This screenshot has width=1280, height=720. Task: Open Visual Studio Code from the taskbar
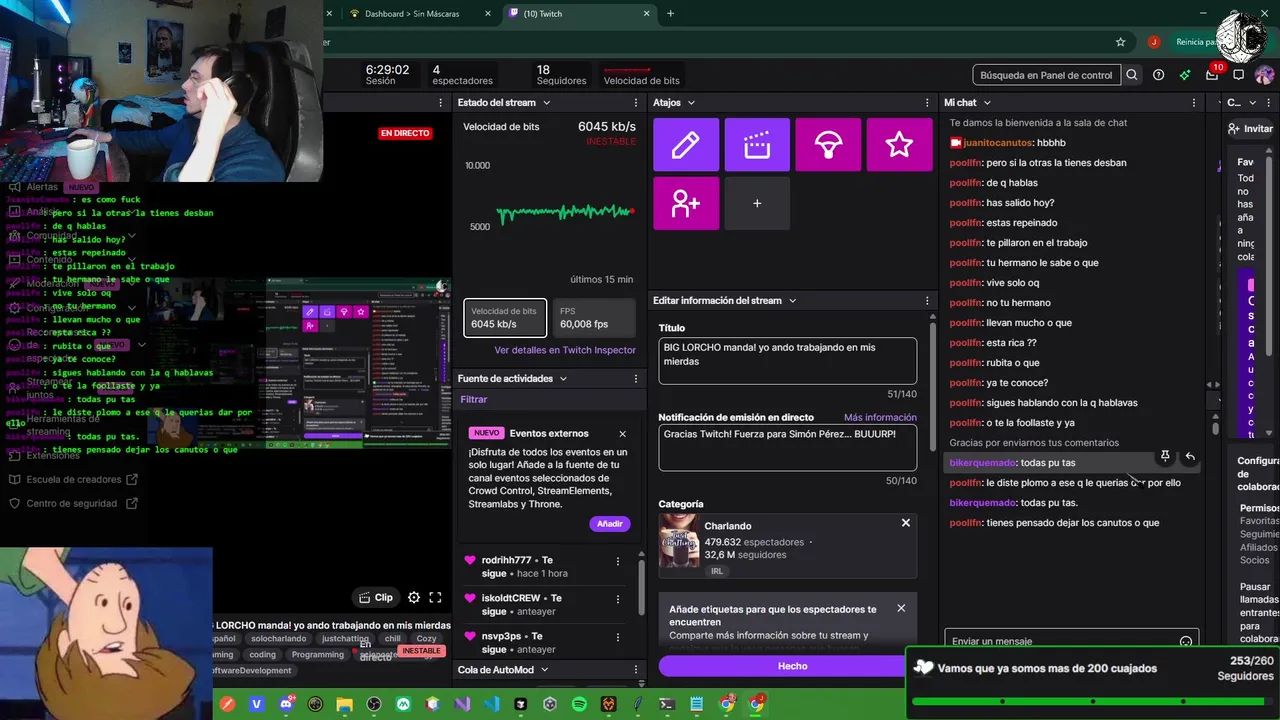tap(491, 704)
